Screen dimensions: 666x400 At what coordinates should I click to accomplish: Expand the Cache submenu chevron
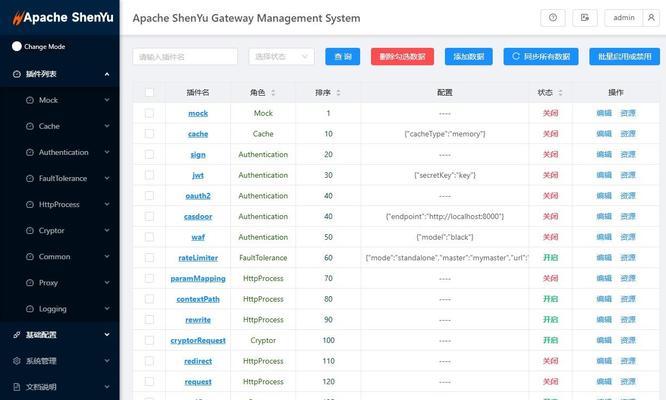coord(107,126)
